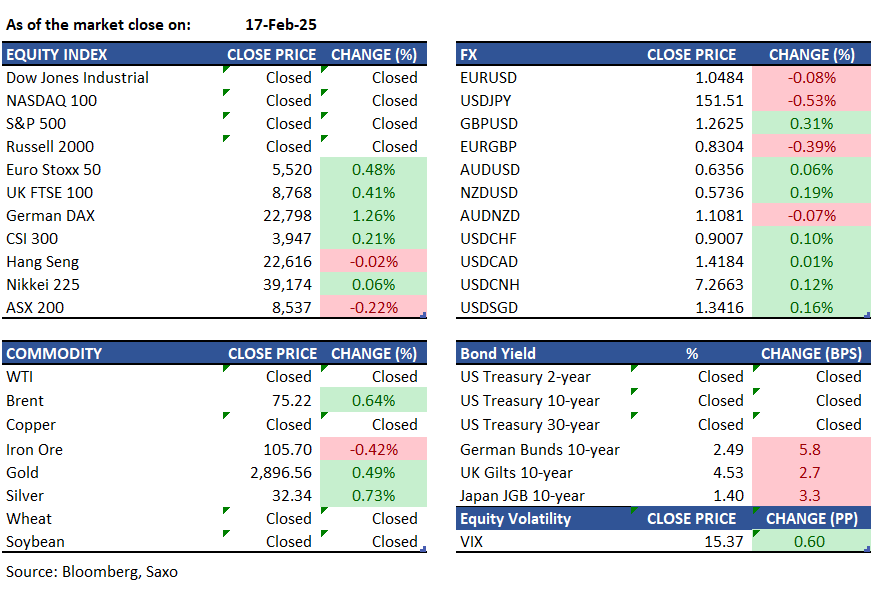Click the Nikkei 225 close price cell
The height and width of the screenshot is (590, 872).
tap(288, 285)
